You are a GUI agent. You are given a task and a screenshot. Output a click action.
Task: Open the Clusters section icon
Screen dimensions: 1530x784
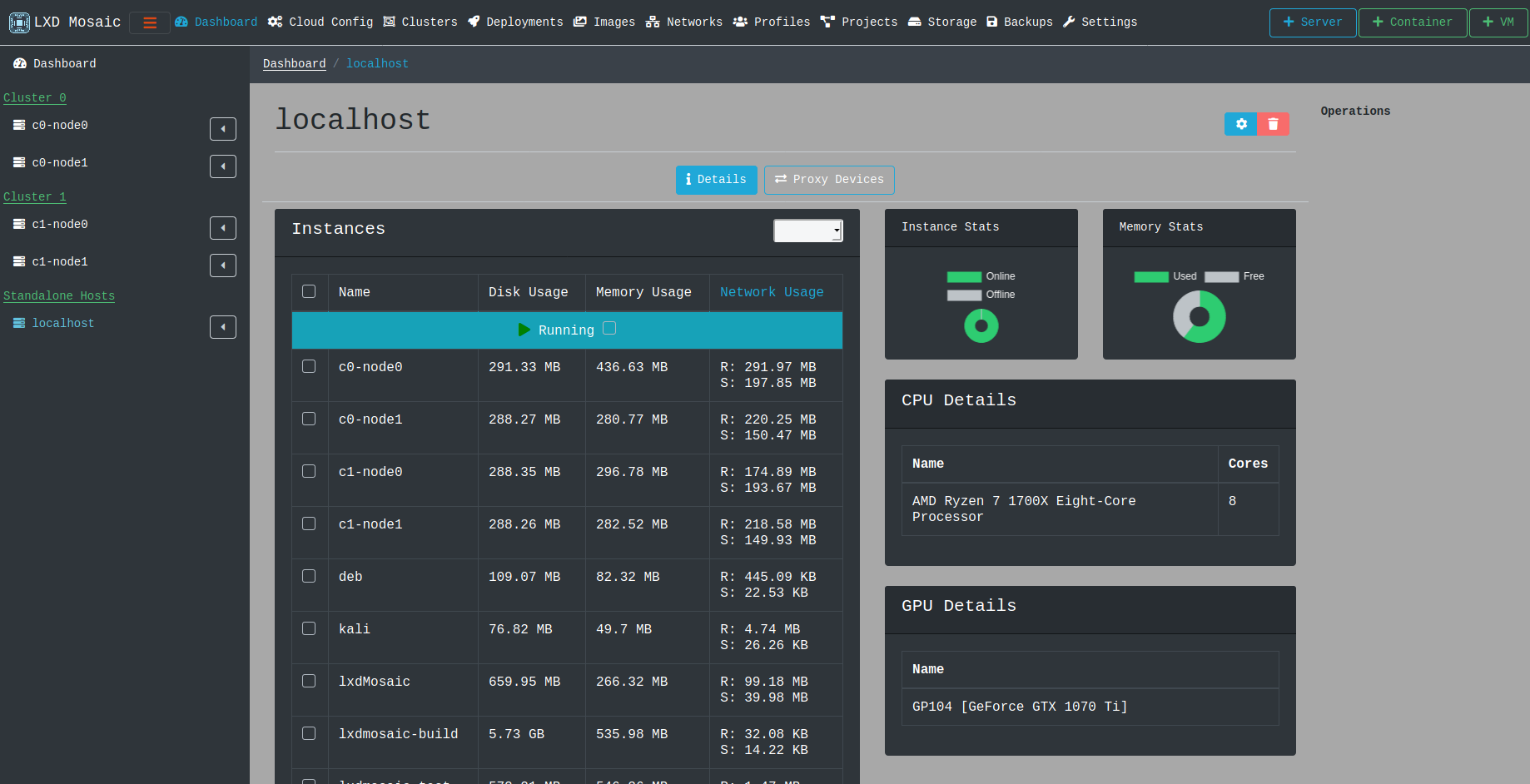388,22
